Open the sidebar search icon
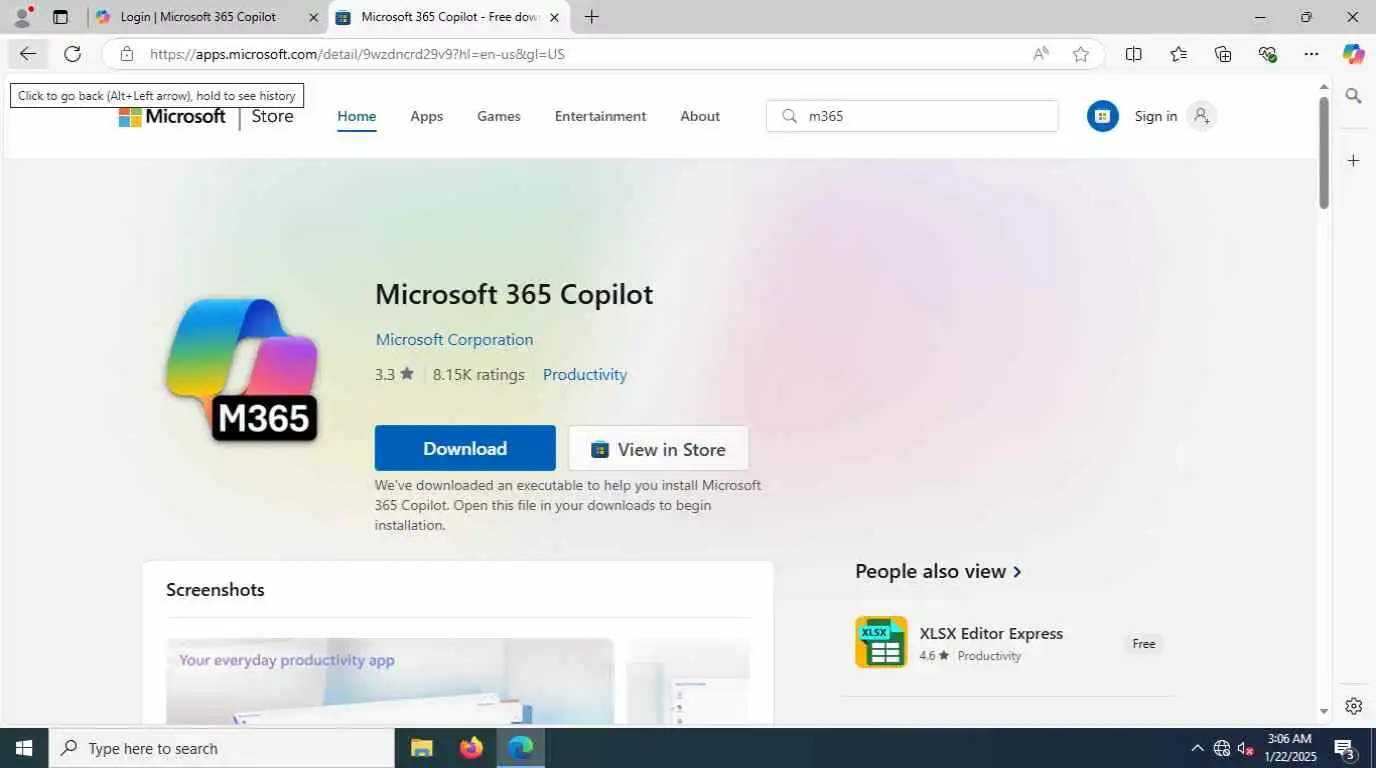 click(x=1353, y=96)
